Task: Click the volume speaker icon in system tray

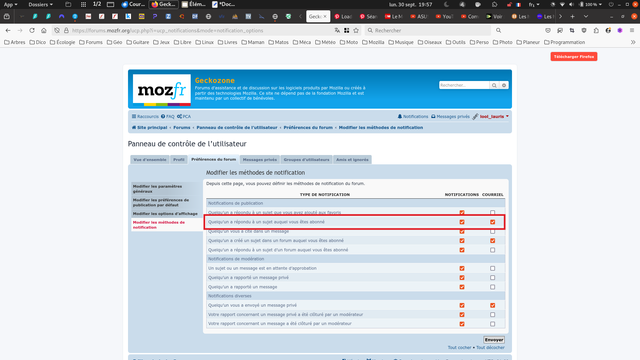Action: tap(571, 4)
